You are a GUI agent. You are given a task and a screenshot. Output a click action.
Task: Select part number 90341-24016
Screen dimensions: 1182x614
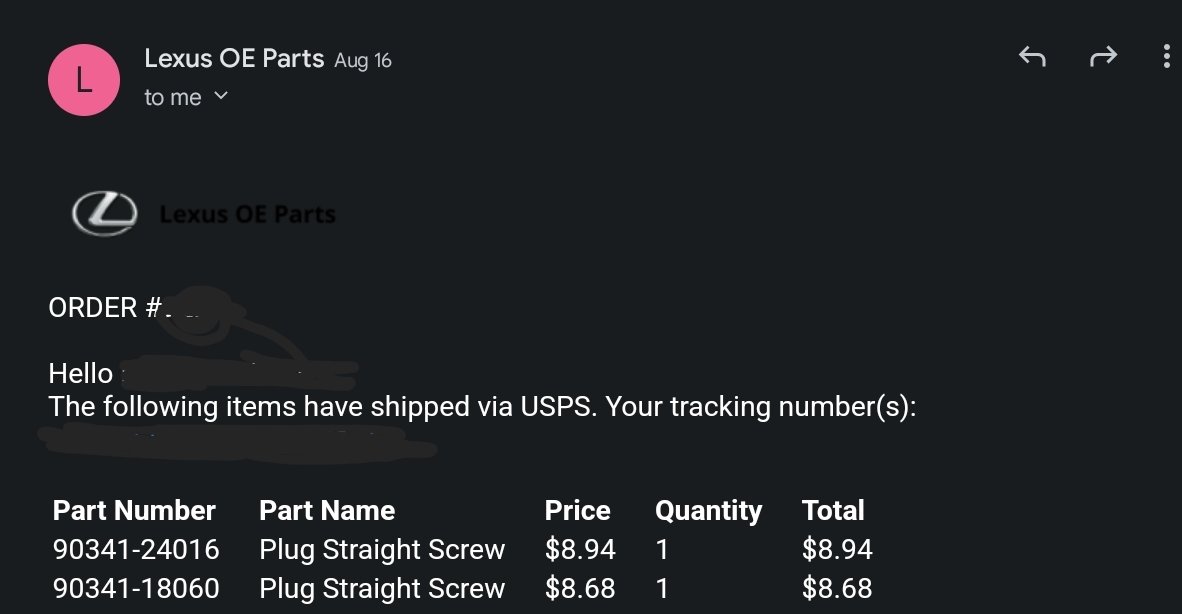(x=136, y=549)
